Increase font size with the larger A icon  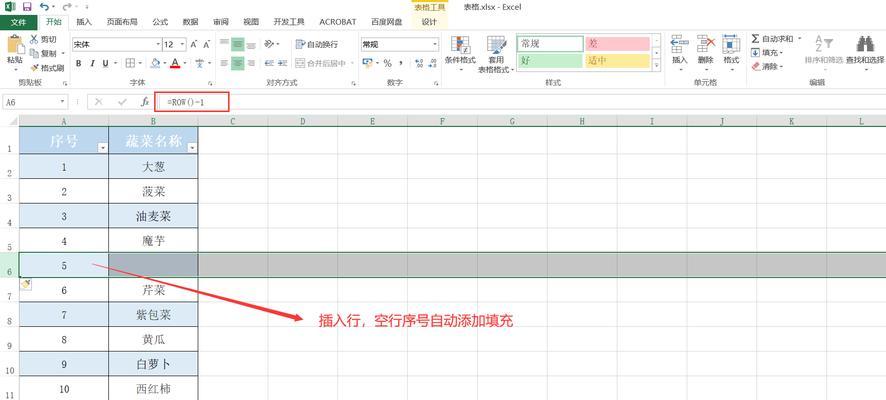coord(194,44)
